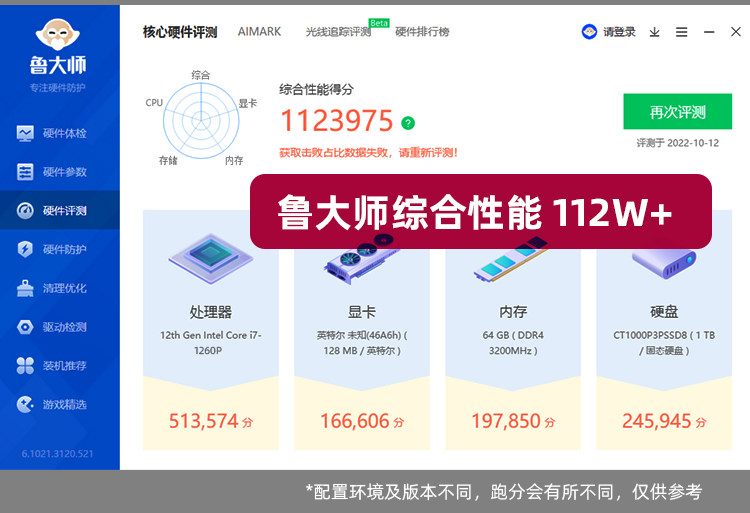
Task: Switch to AIMARK tab
Action: (x=259, y=32)
